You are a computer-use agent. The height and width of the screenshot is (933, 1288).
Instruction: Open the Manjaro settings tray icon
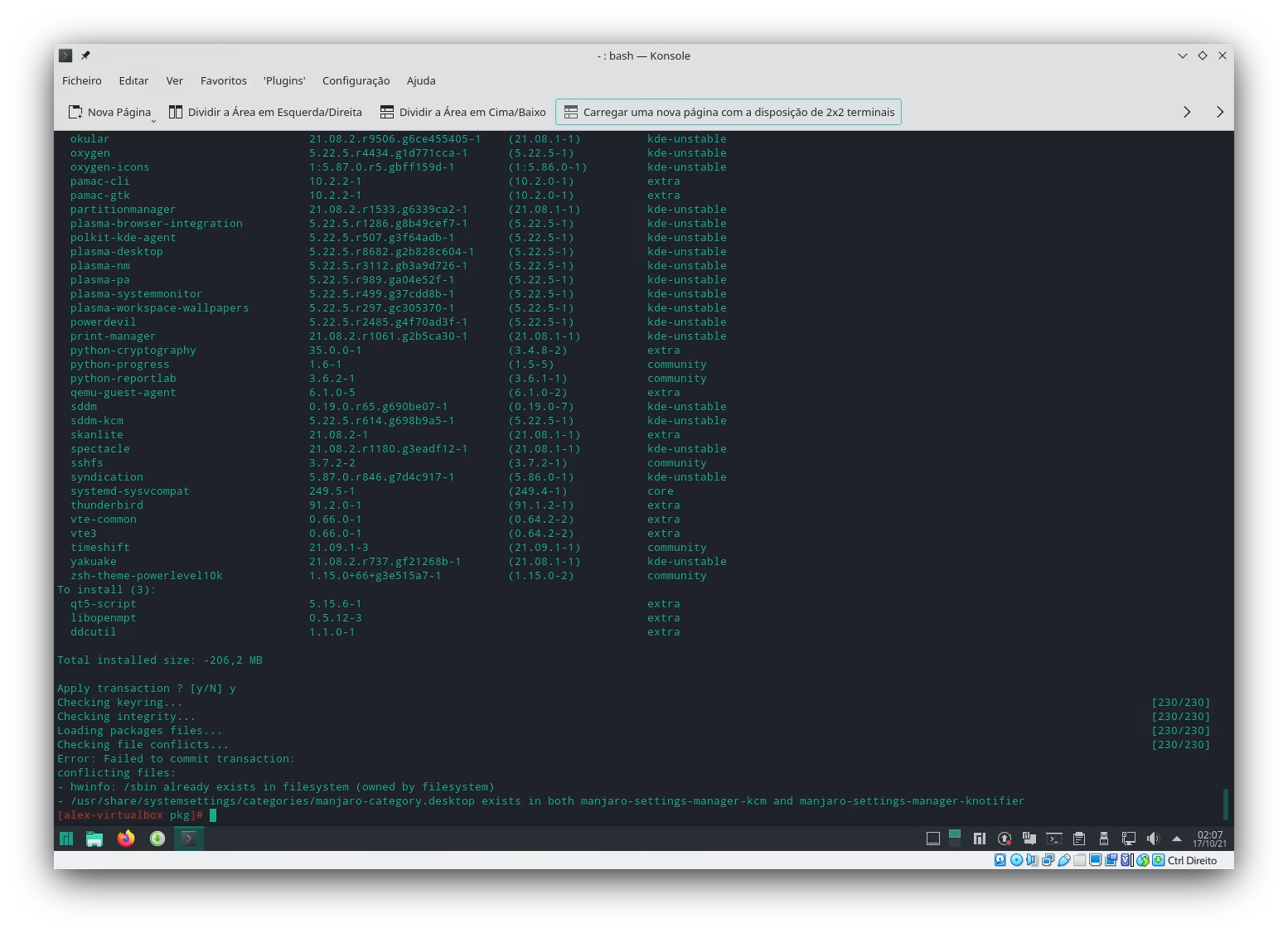pos(980,839)
